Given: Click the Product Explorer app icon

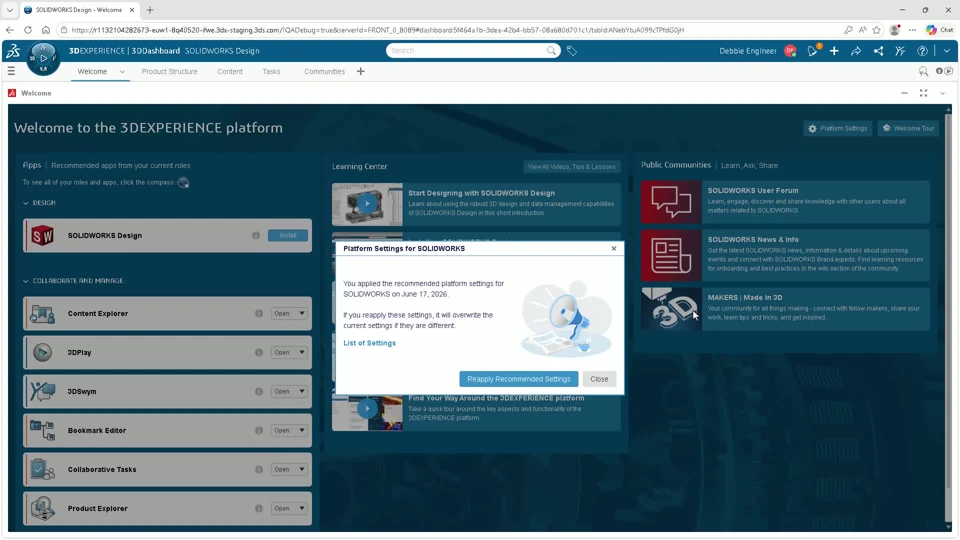Looking at the screenshot, I should coord(42,509).
